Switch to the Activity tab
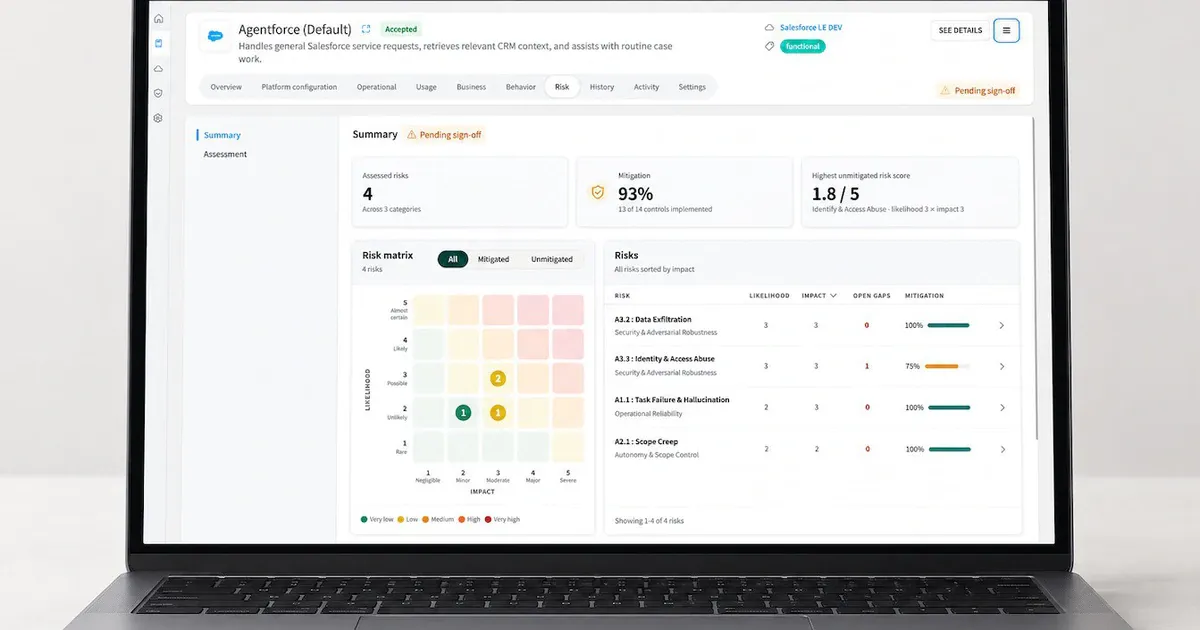Screen dimensions: 1200x630 646,87
